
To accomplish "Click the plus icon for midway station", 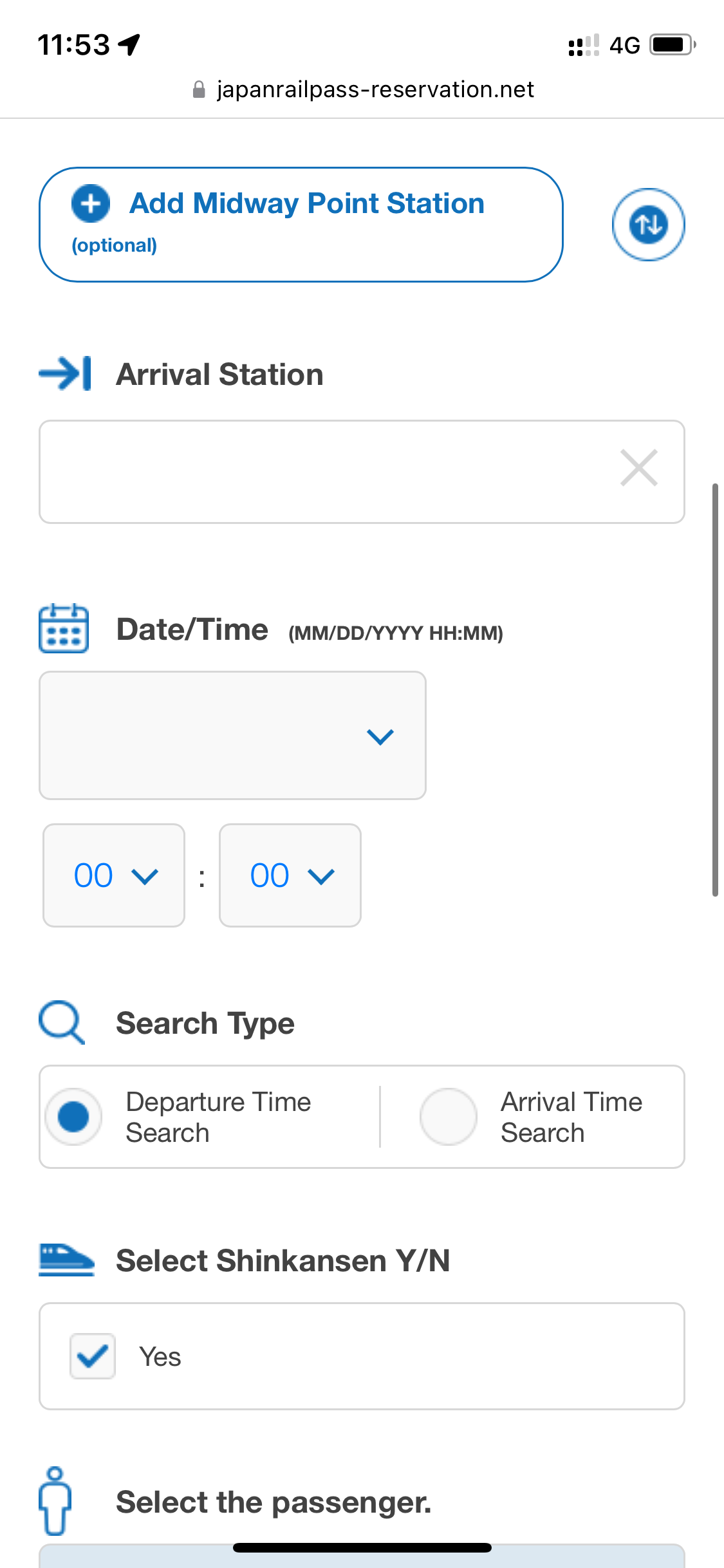I will (91, 203).
